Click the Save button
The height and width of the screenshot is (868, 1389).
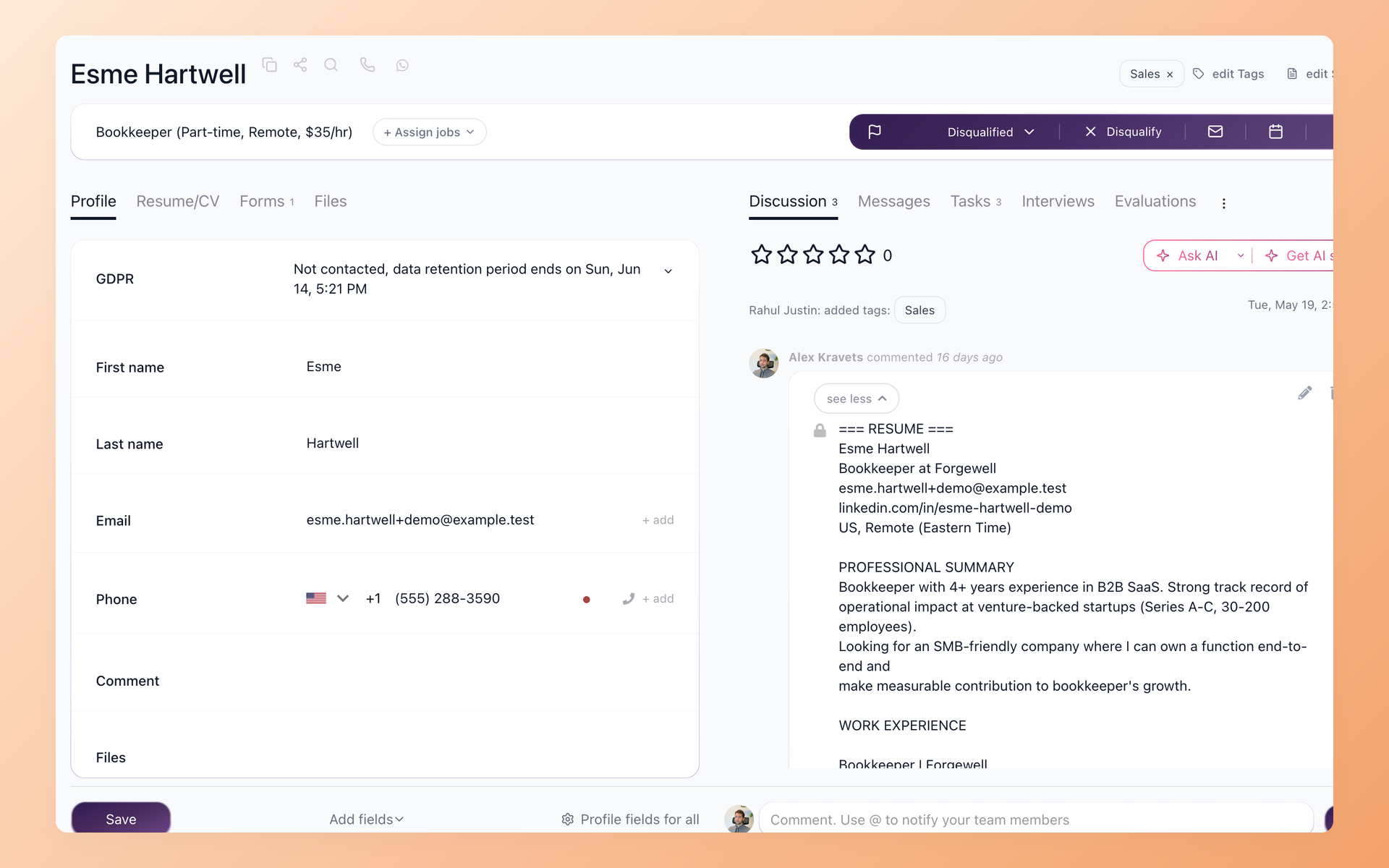pyautogui.click(x=121, y=818)
